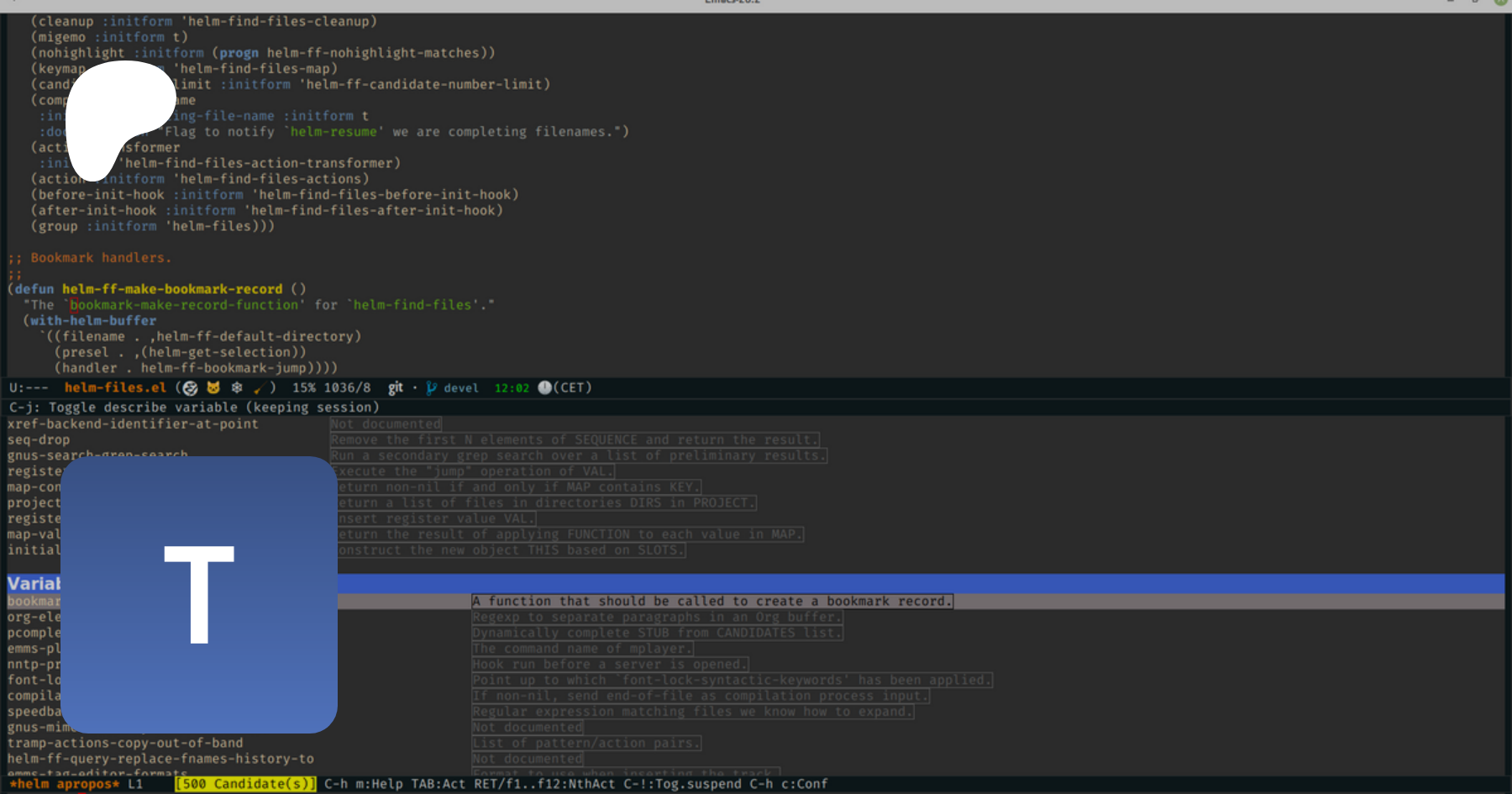Click the snowflake icon in modeline
Viewport: 1512px width, 794px height.
pos(237,387)
